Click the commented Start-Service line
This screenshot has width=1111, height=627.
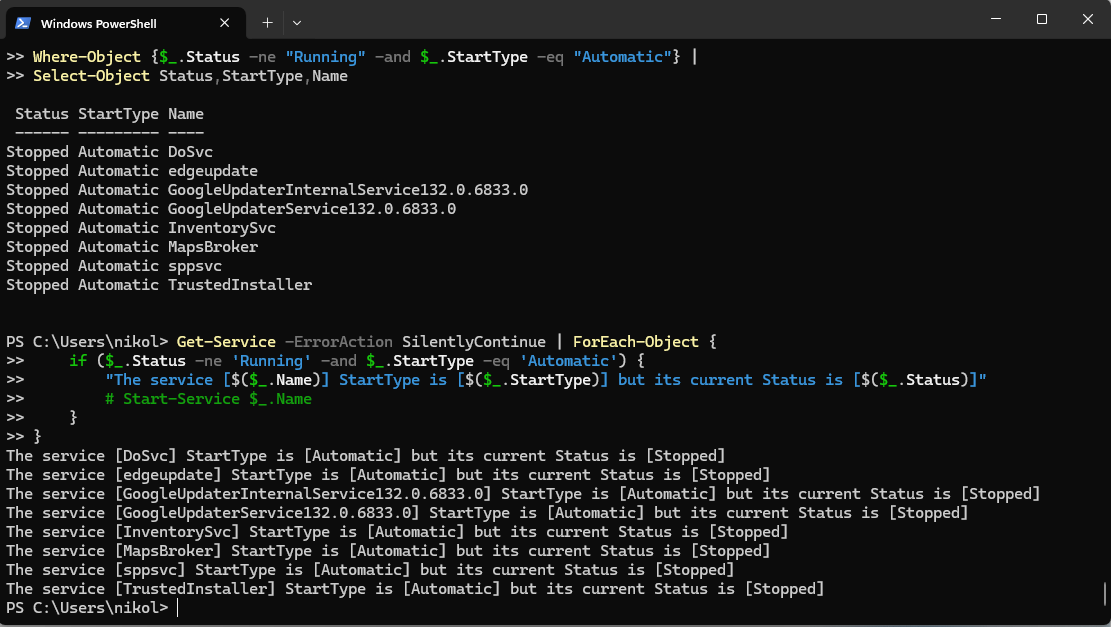[208, 399]
